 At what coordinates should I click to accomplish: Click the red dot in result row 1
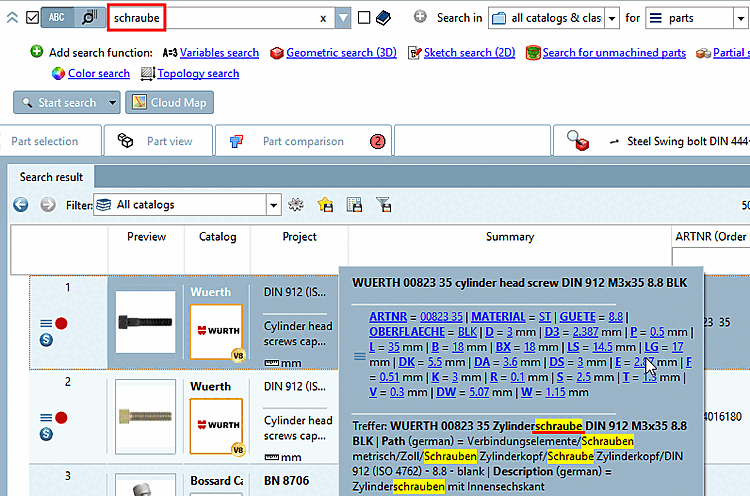pyautogui.click(x=61, y=324)
